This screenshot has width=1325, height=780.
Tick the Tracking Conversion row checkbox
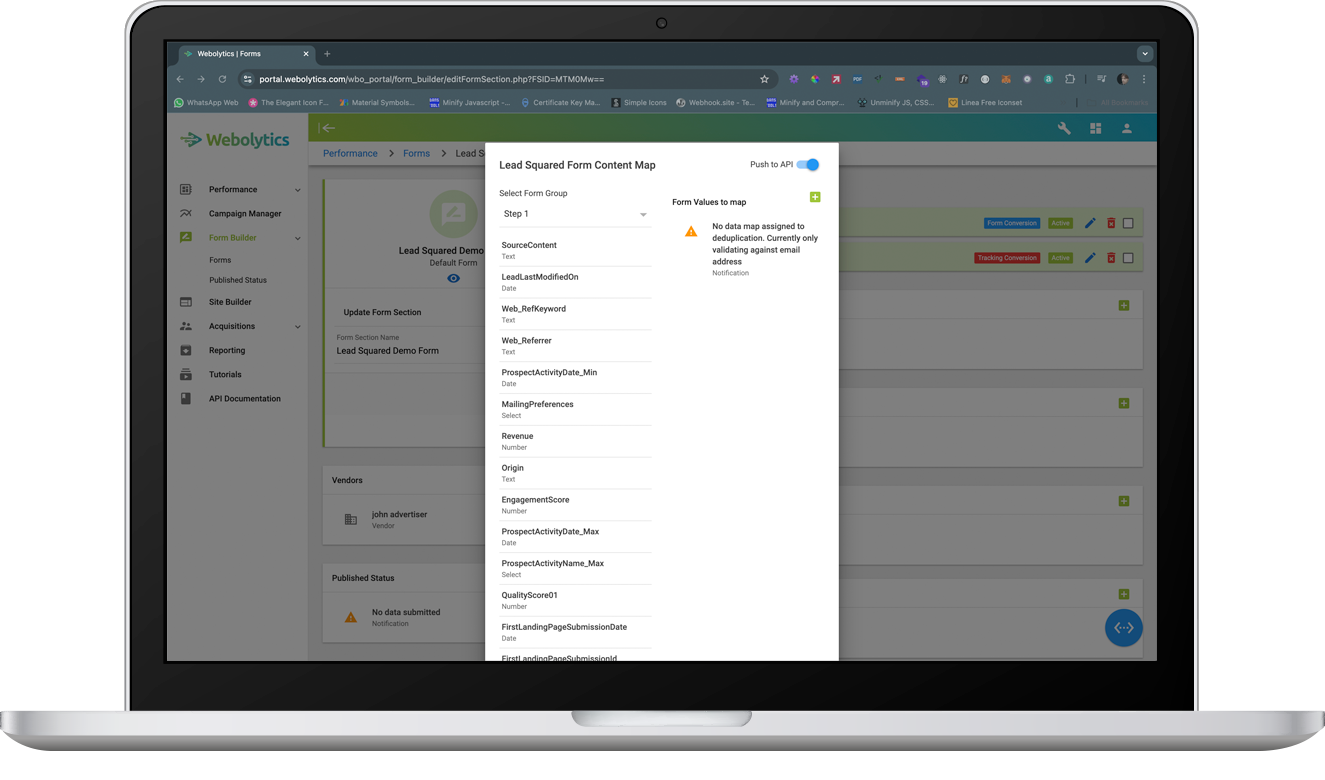pyautogui.click(x=1128, y=258)
